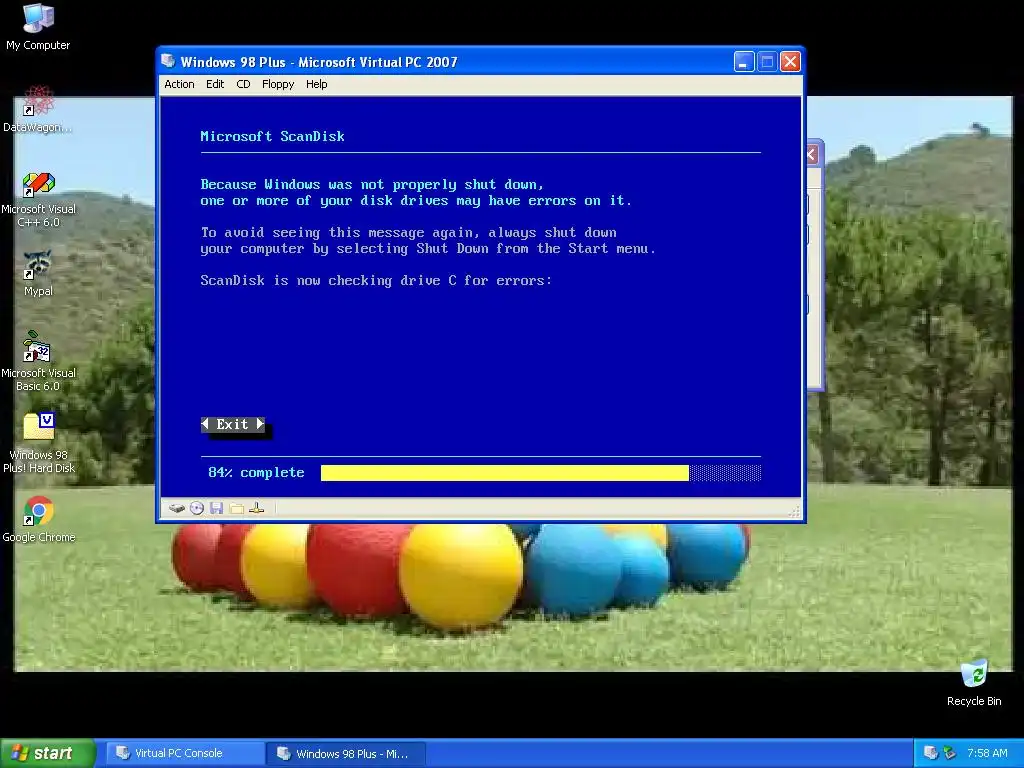Image resolution: width=1024 pixels, height=768 pixels.
Task: Minimize the Windows 98 Plus Virtual PC window
Action: pos(744,62)
